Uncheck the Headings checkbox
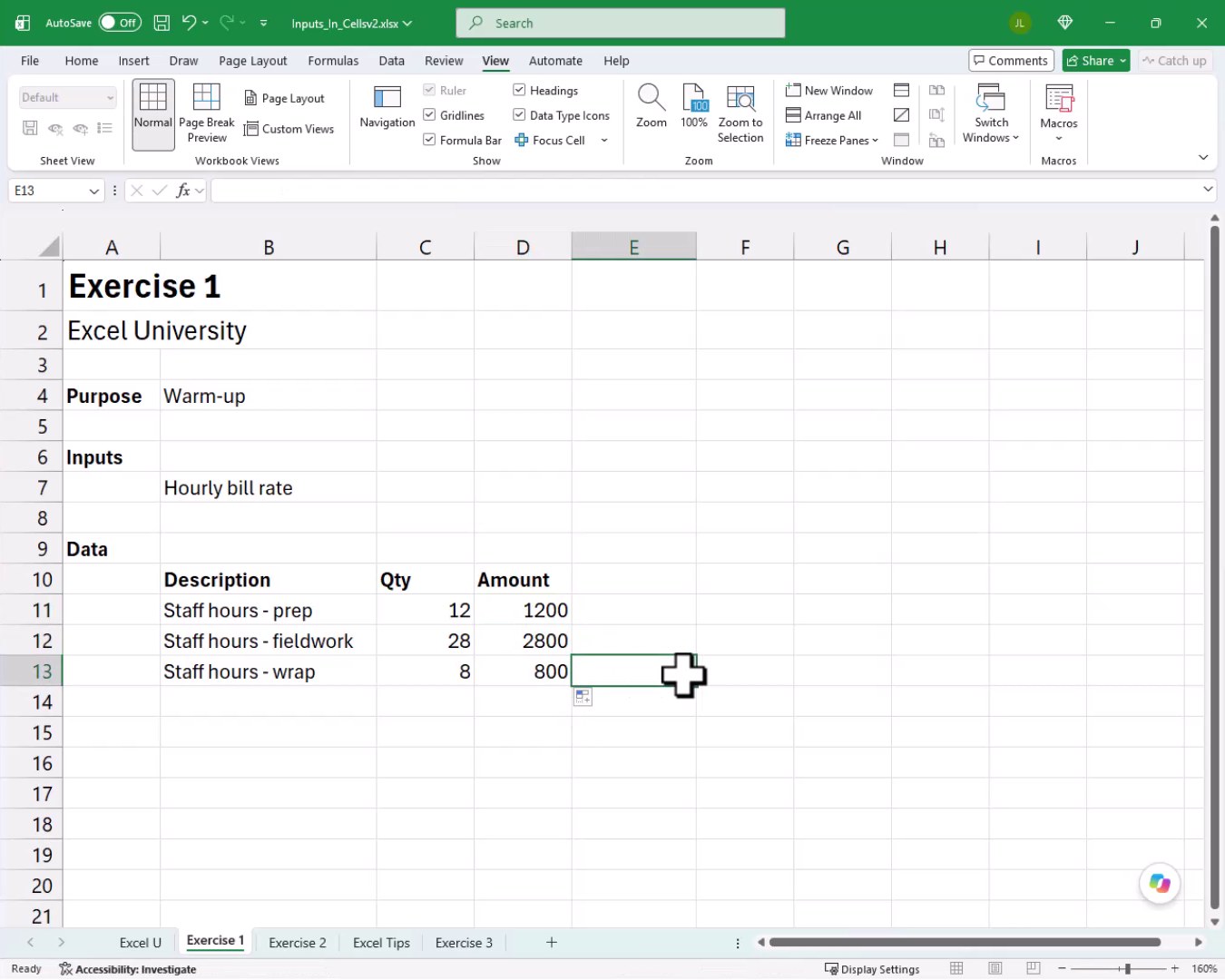Screen dimensions: 1225x980 (x=519, y=90)
